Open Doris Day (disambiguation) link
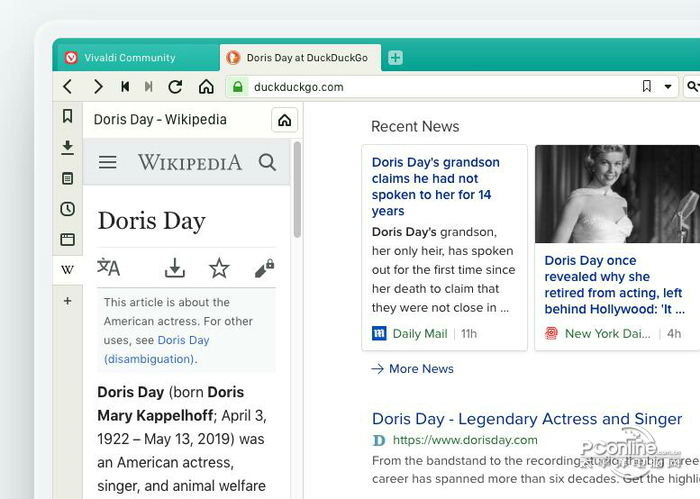Screen dimensions: 700x499 click(150, 358)
